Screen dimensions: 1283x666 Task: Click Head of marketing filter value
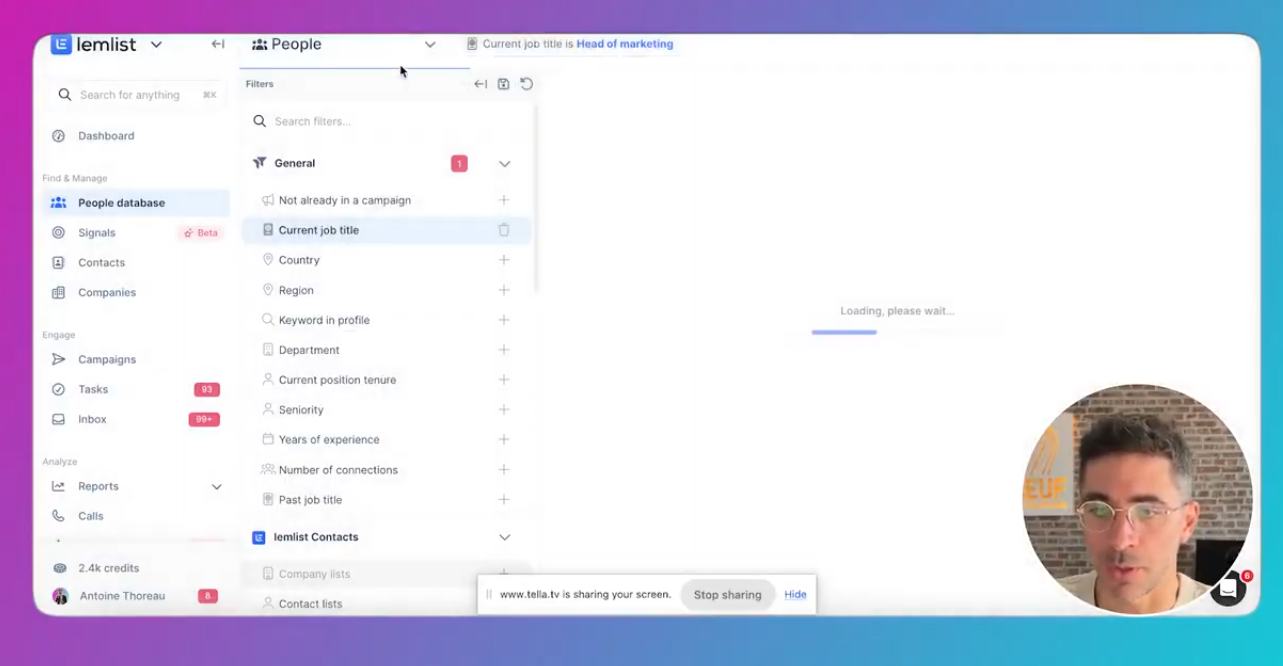pos(625,44)
